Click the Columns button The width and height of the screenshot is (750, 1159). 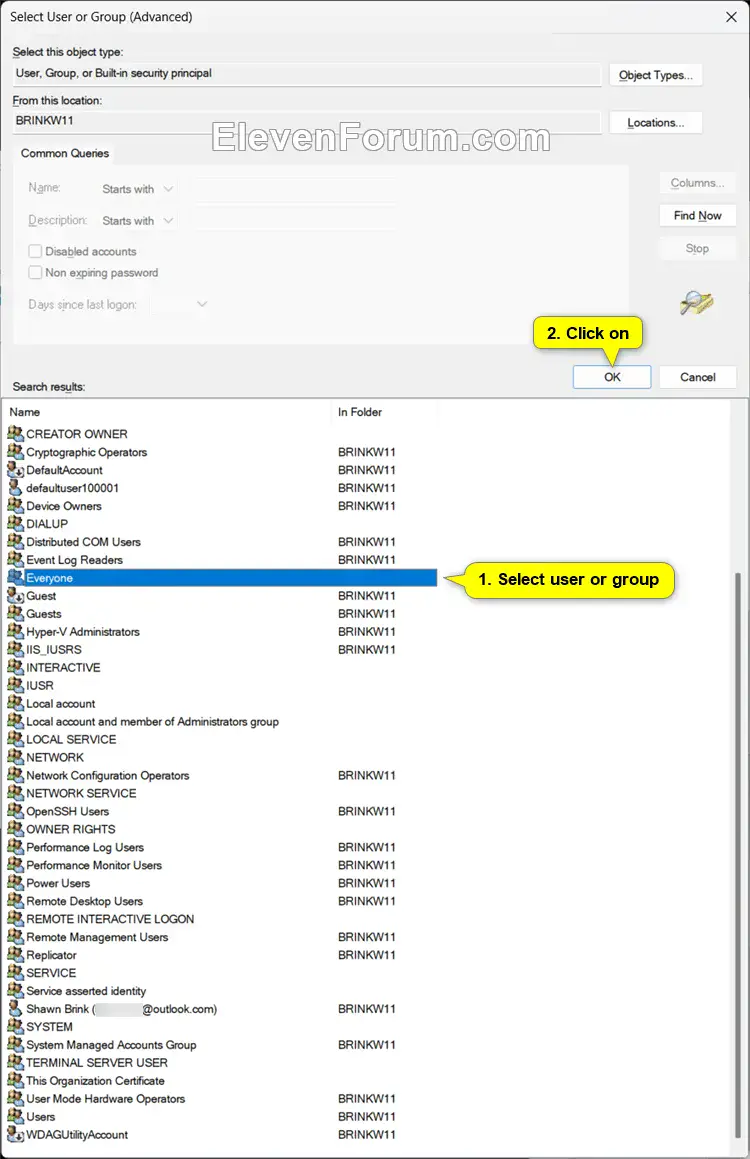[698, 183]
